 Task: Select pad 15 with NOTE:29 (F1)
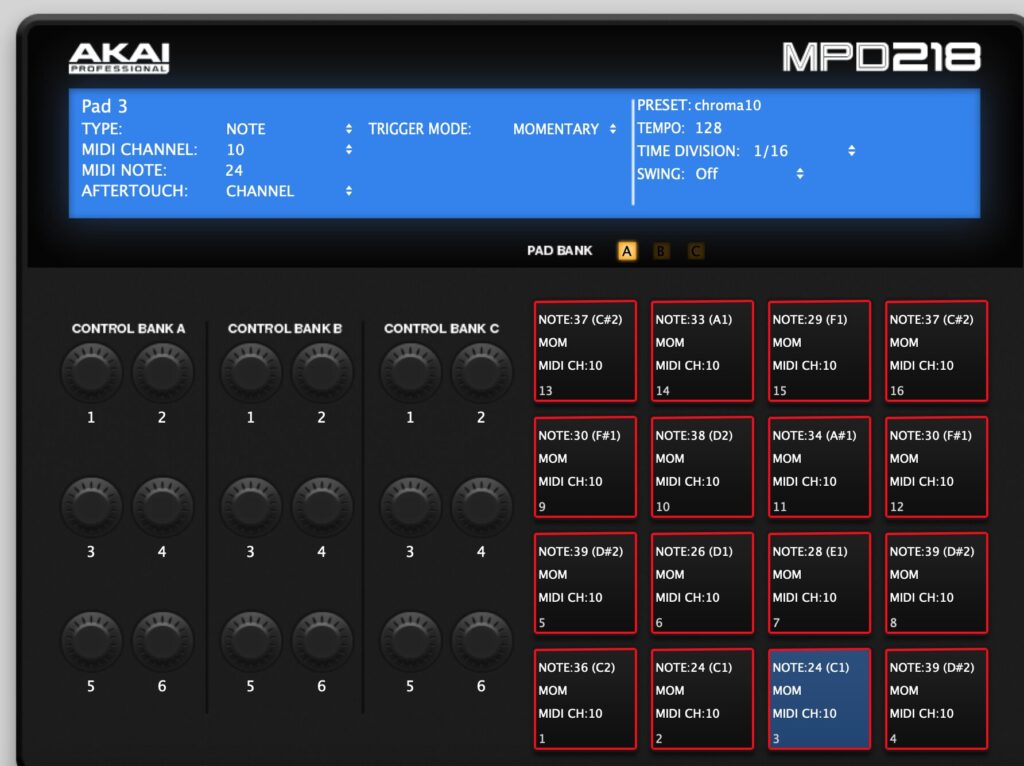pyautogui.click(x=819, y=351)
